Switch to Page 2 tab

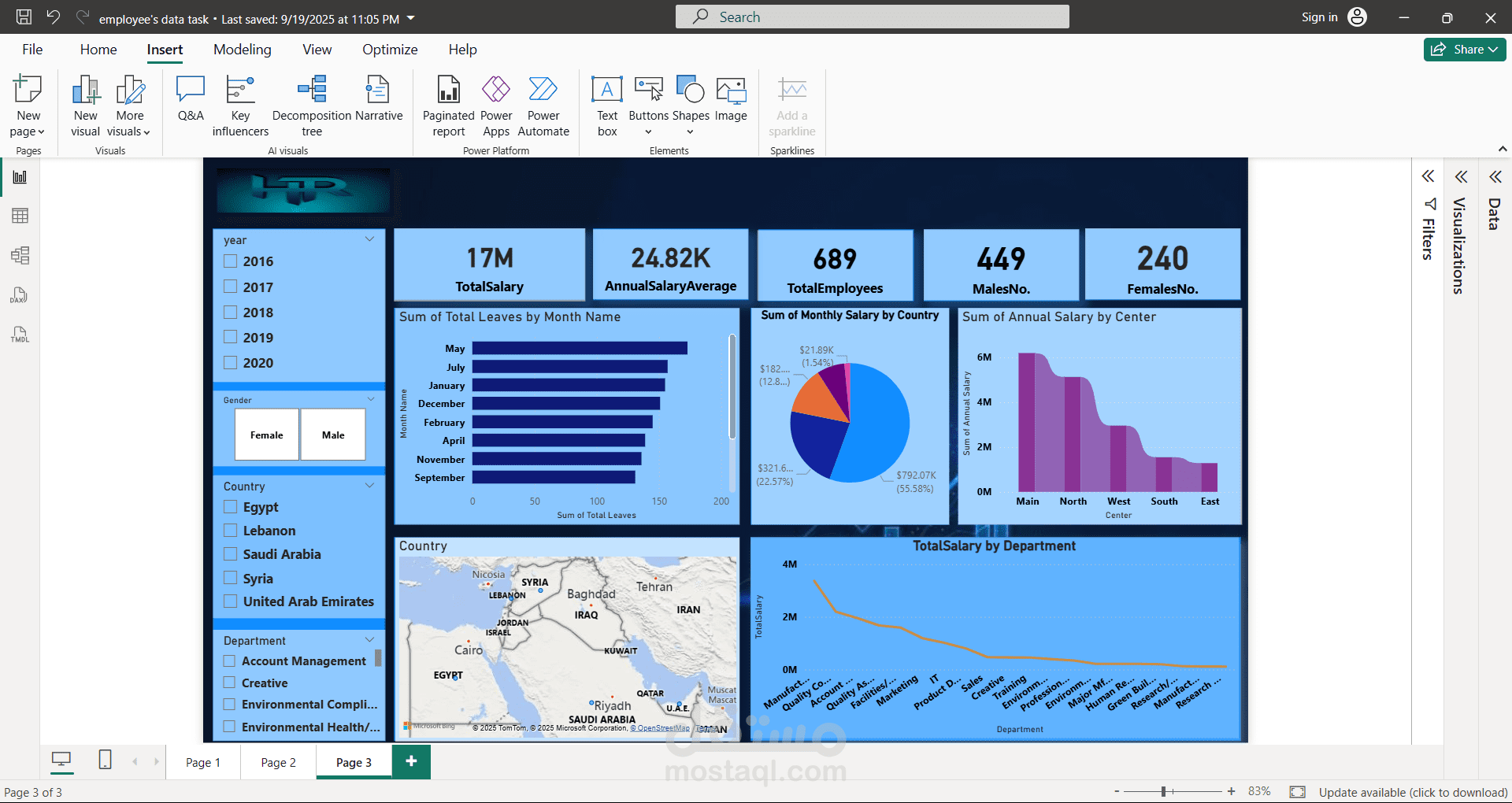pyautogui.click(x=278, y=762)
